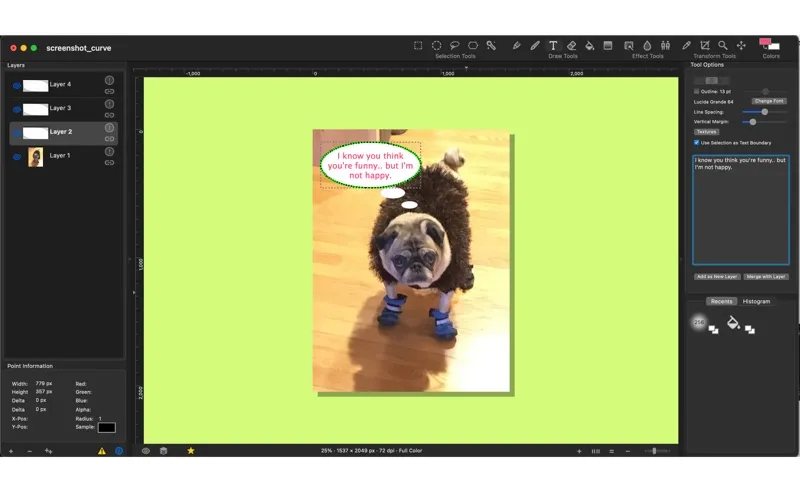
Task: Click Layer 4 link chain icon
Action: [109, 91]
